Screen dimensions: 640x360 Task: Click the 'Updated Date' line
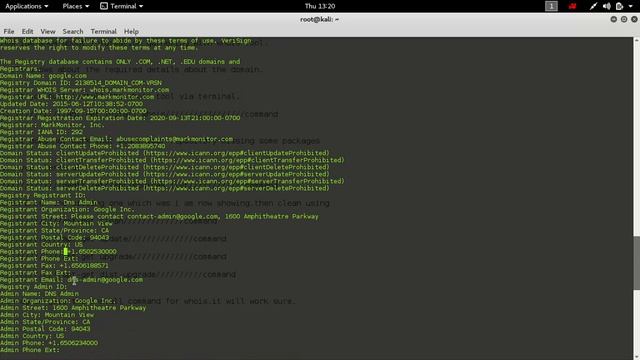[71, 104]
